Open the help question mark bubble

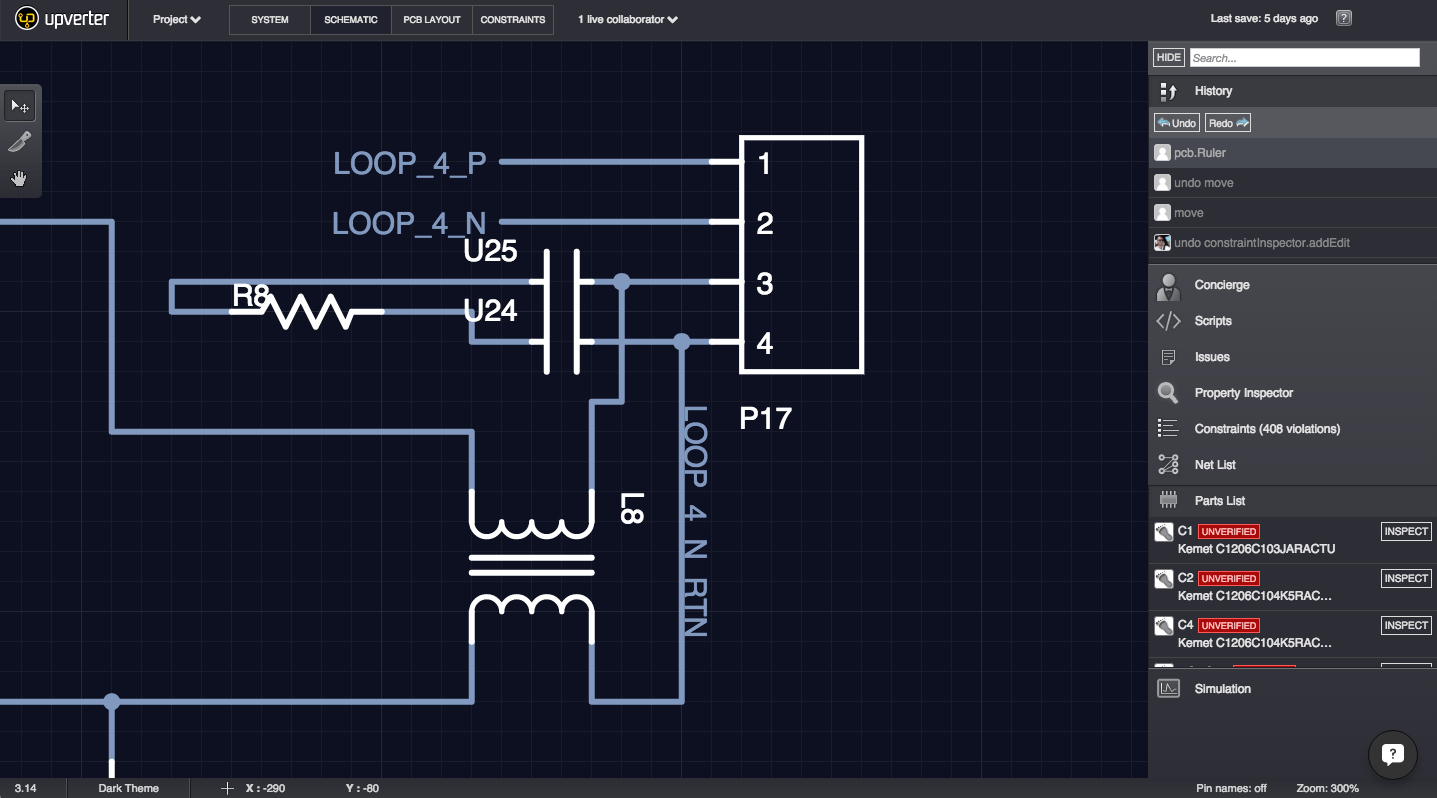(1393, 754)
